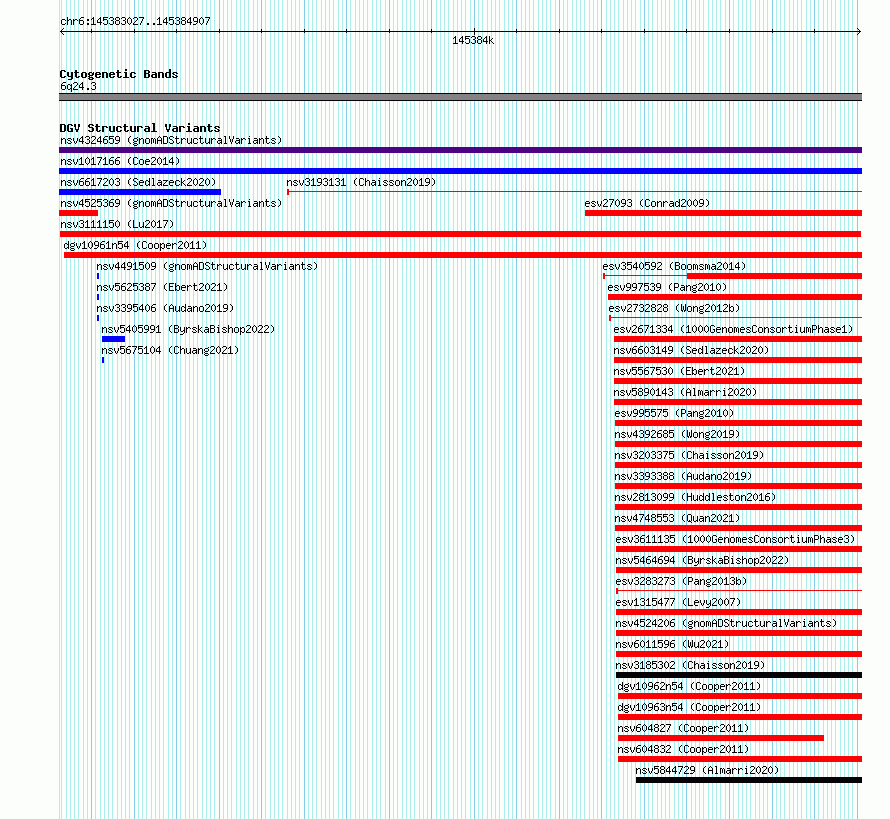The width and height of the screenshot is (890, 819).
Task: Click the chr6:145383027..145384907 coordinate label
Action: click(135, 21)
